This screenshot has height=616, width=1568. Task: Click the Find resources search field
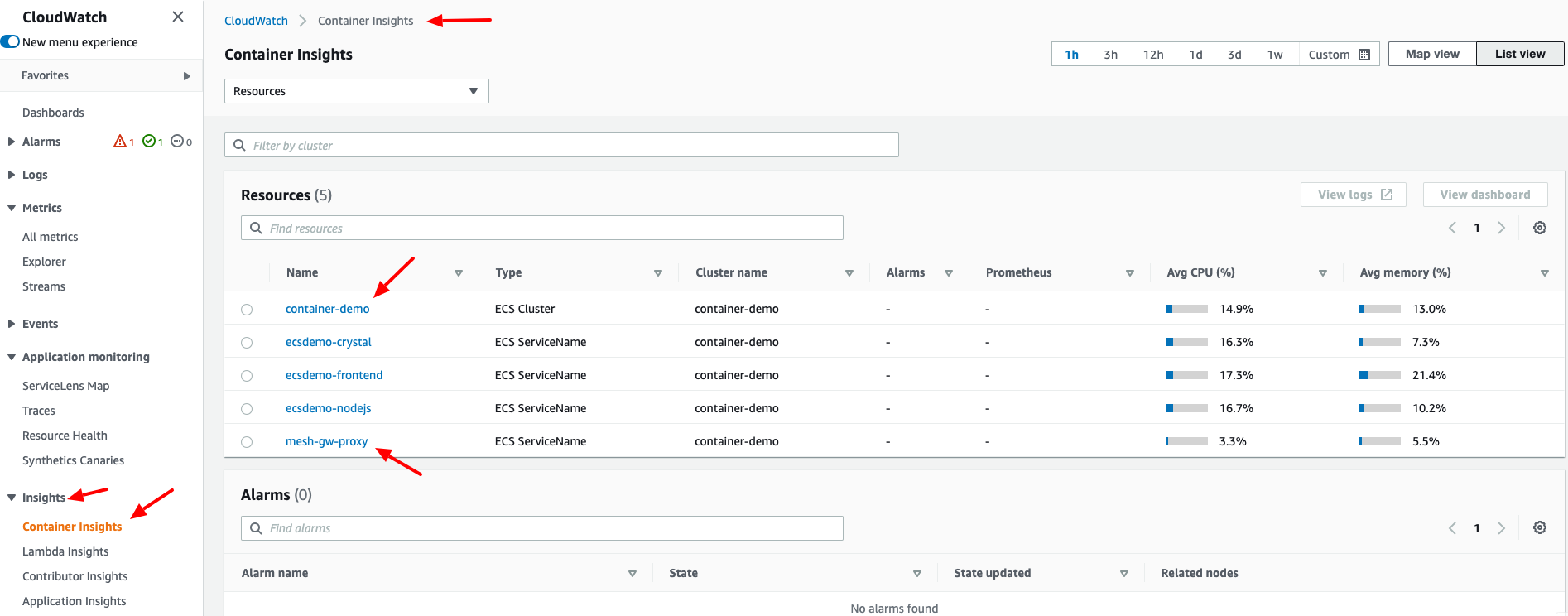(x=542, y=228)
